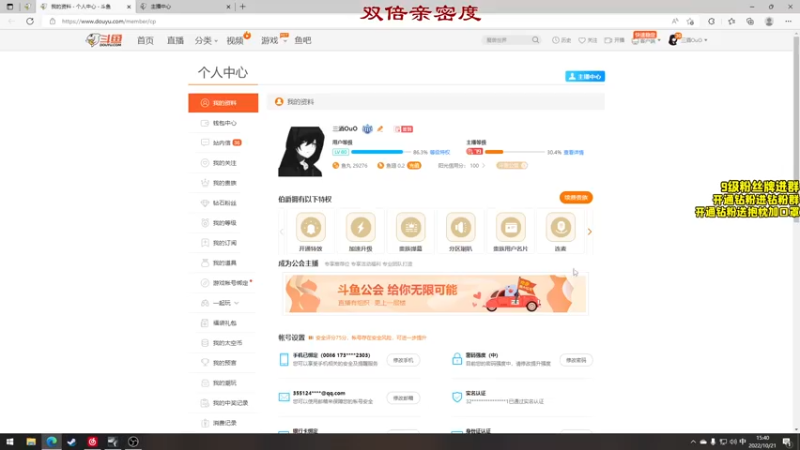Click the site search input field
The image size is (800, 450).
[507, 40]
